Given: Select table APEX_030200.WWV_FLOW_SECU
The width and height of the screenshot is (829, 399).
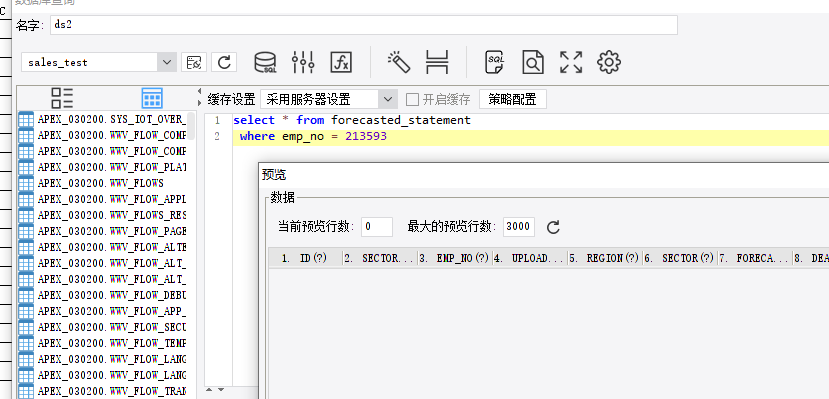Looking at the screenshot, I should [x=103, y=327].
